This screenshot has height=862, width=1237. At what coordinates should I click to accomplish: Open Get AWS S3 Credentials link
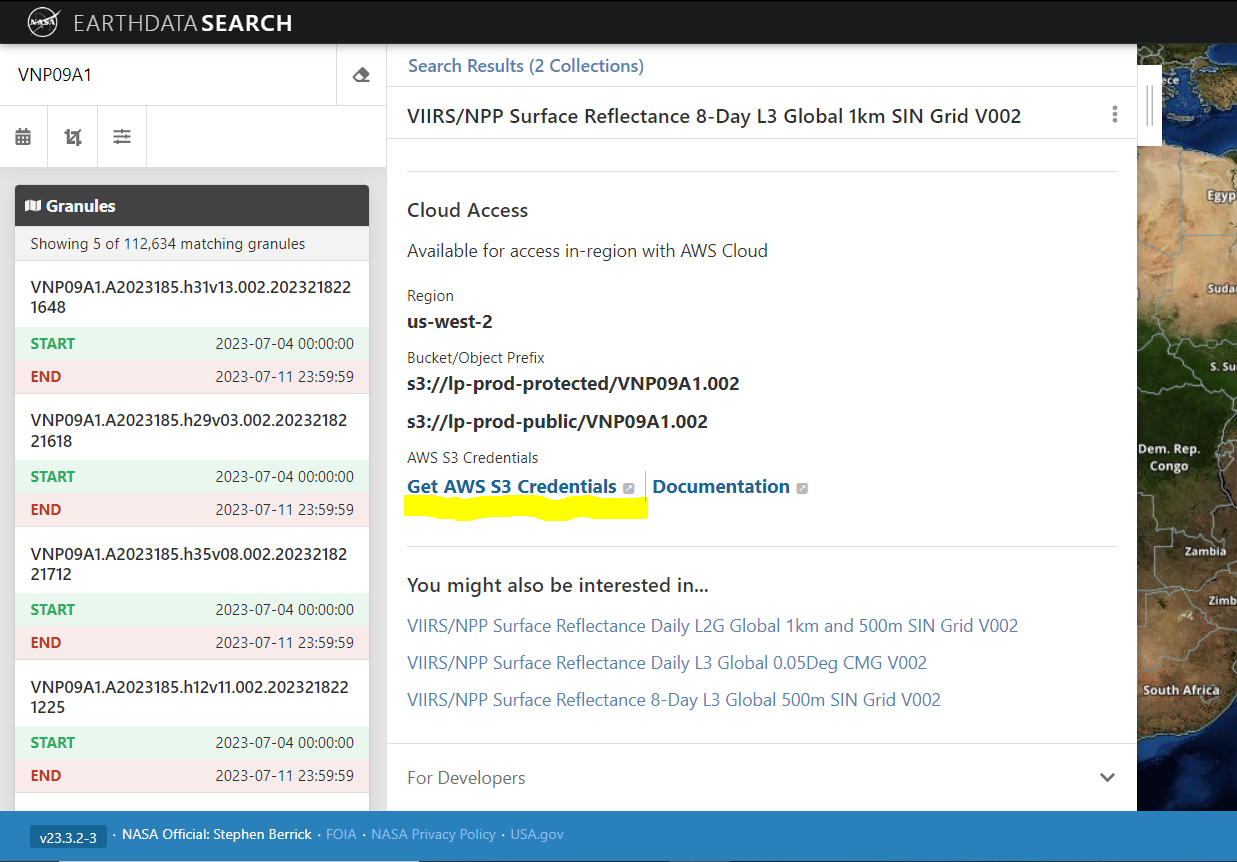(x=512, y=487)
